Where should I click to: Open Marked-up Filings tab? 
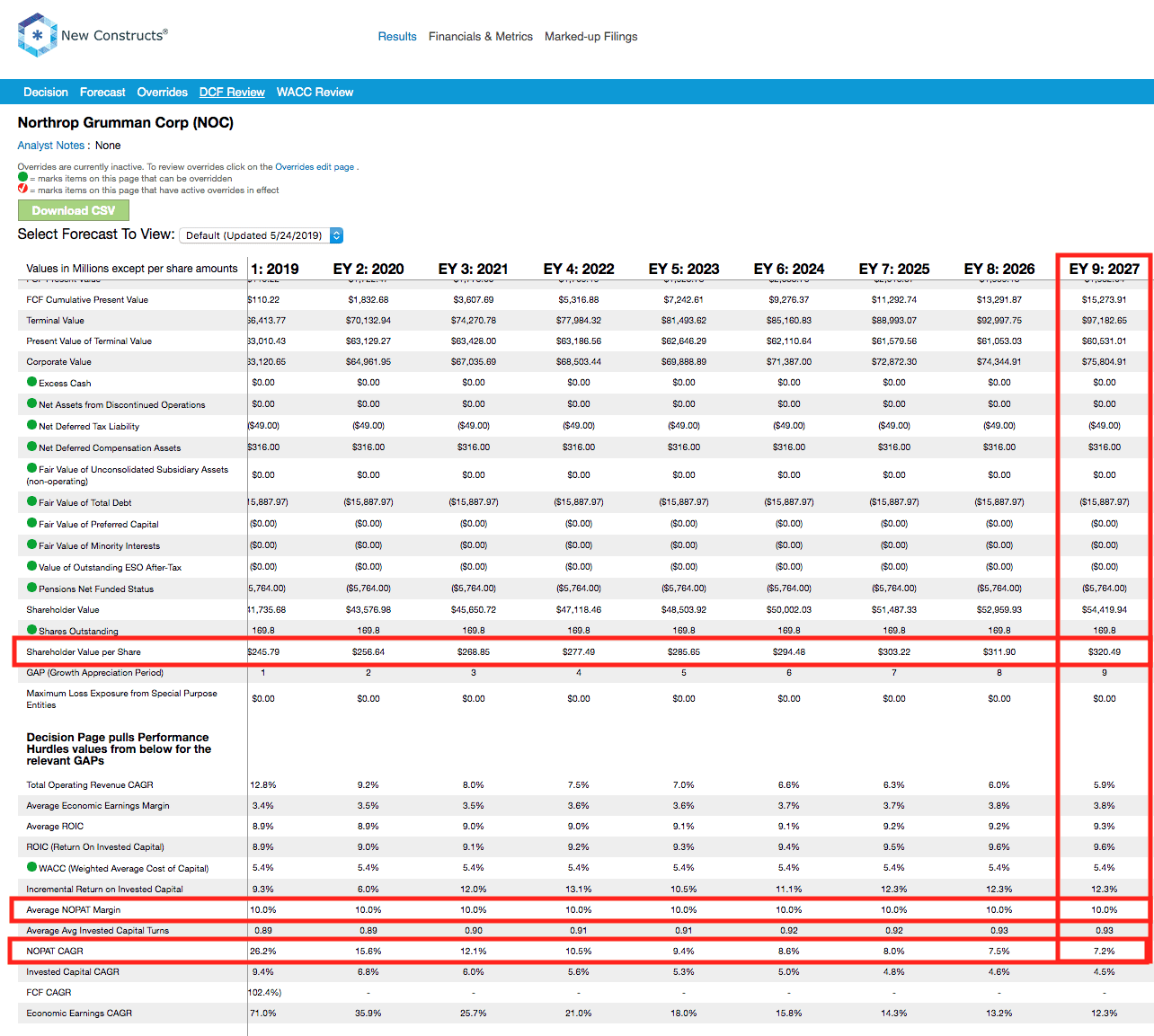pos(591,37)
